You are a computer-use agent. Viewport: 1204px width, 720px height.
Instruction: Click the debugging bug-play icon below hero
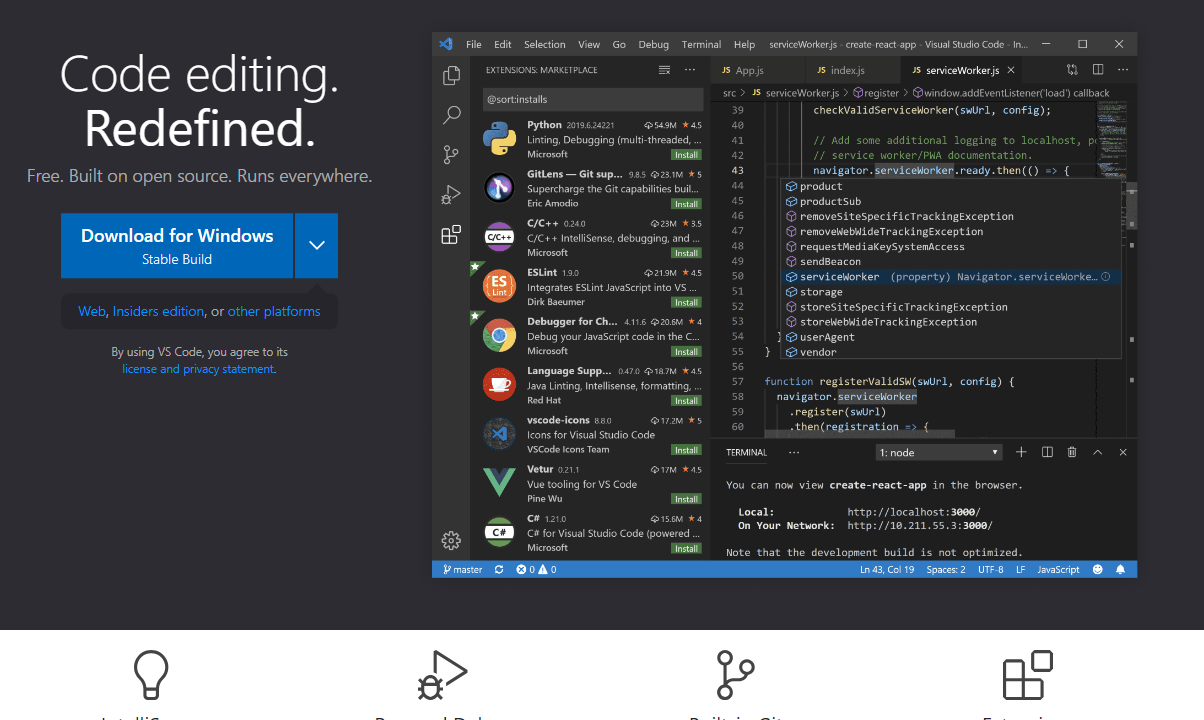click(443, 675)
